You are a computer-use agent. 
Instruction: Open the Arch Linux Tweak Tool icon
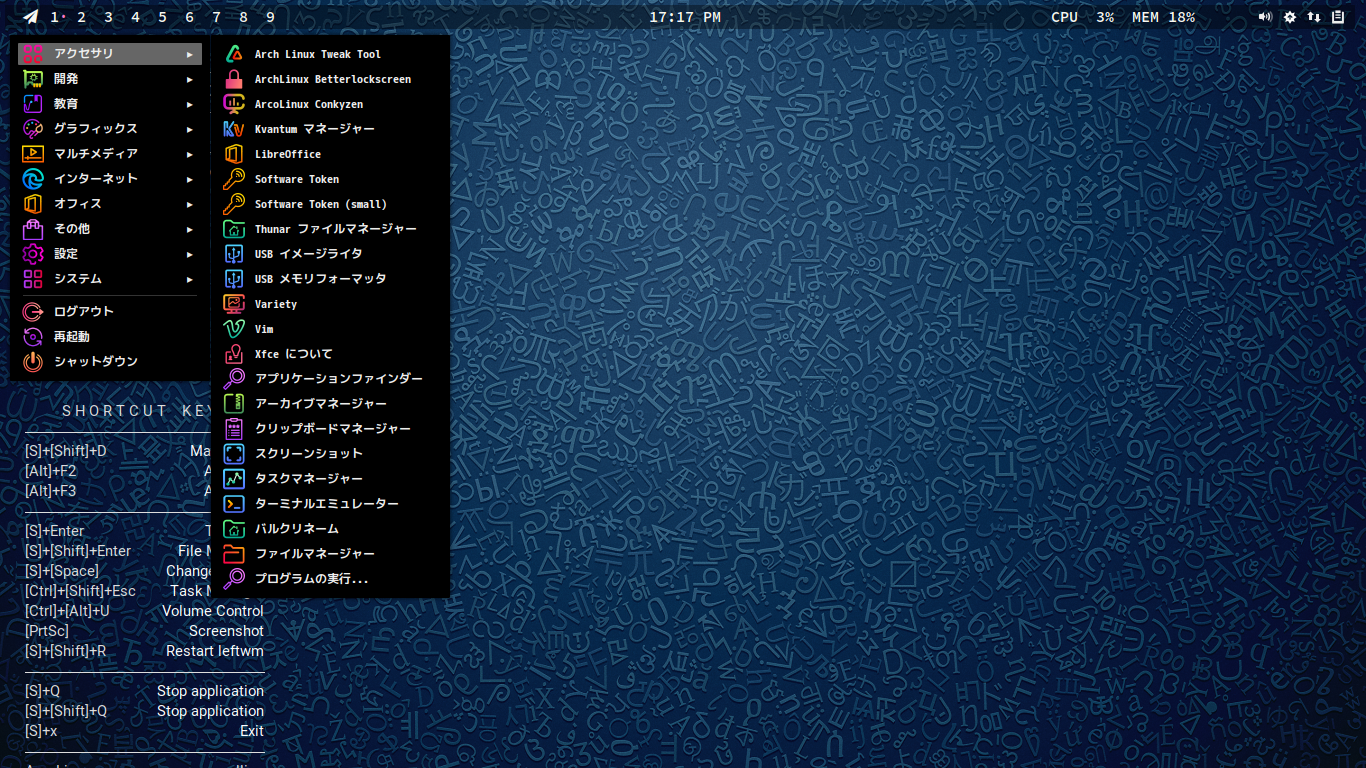pos(234,54)
